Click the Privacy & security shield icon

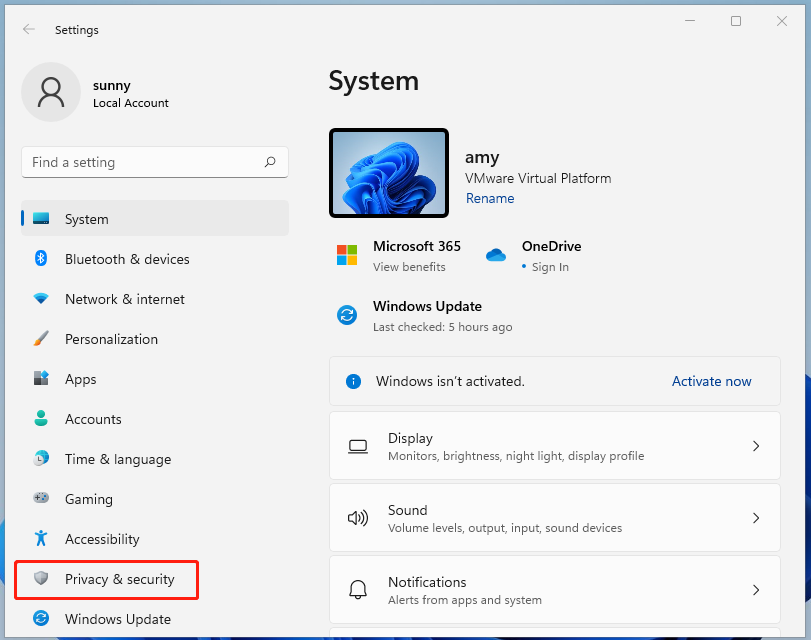point(41,578)
